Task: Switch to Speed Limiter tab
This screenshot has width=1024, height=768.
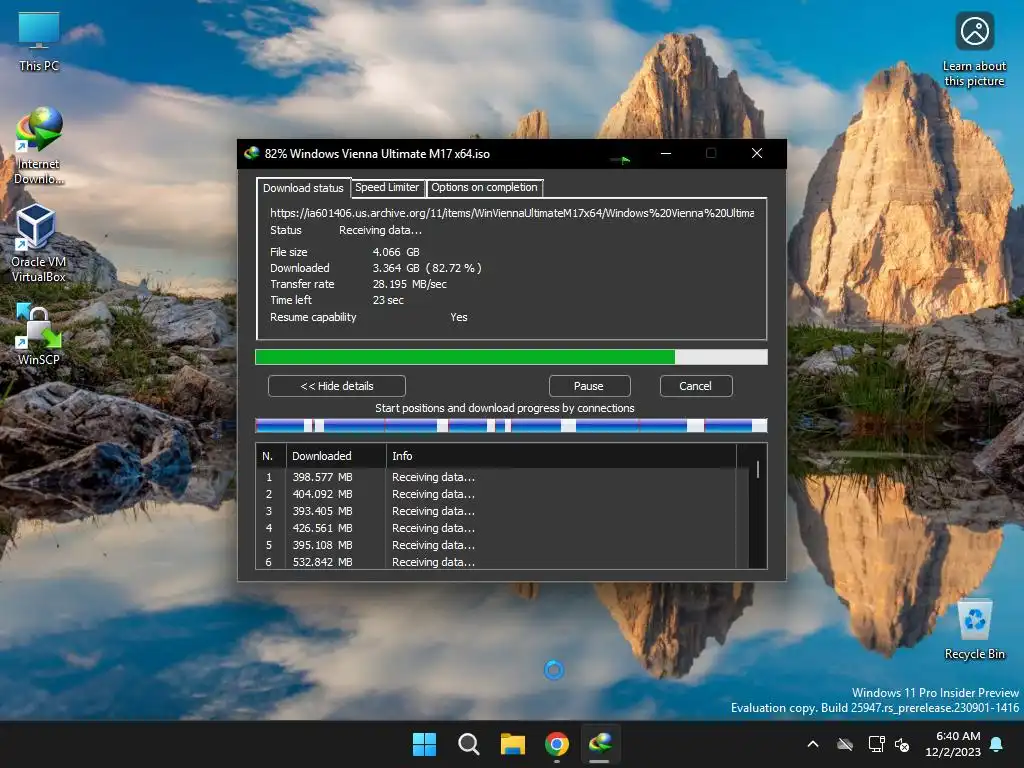Action: pos(387,187)
